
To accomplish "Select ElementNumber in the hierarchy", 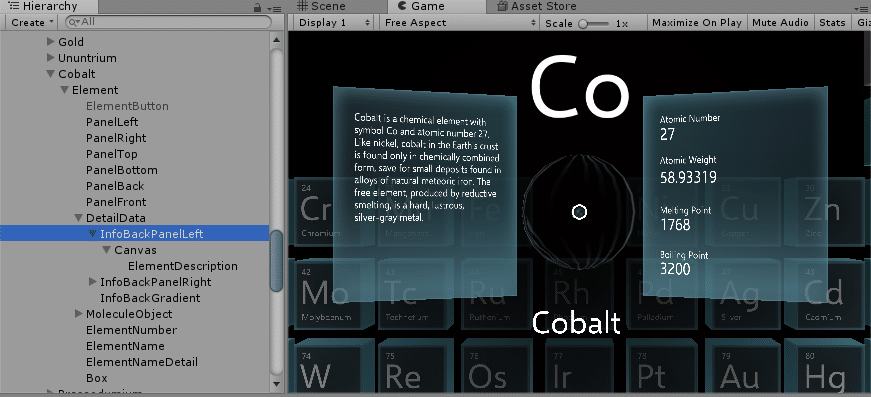I will tap(132, 330).
